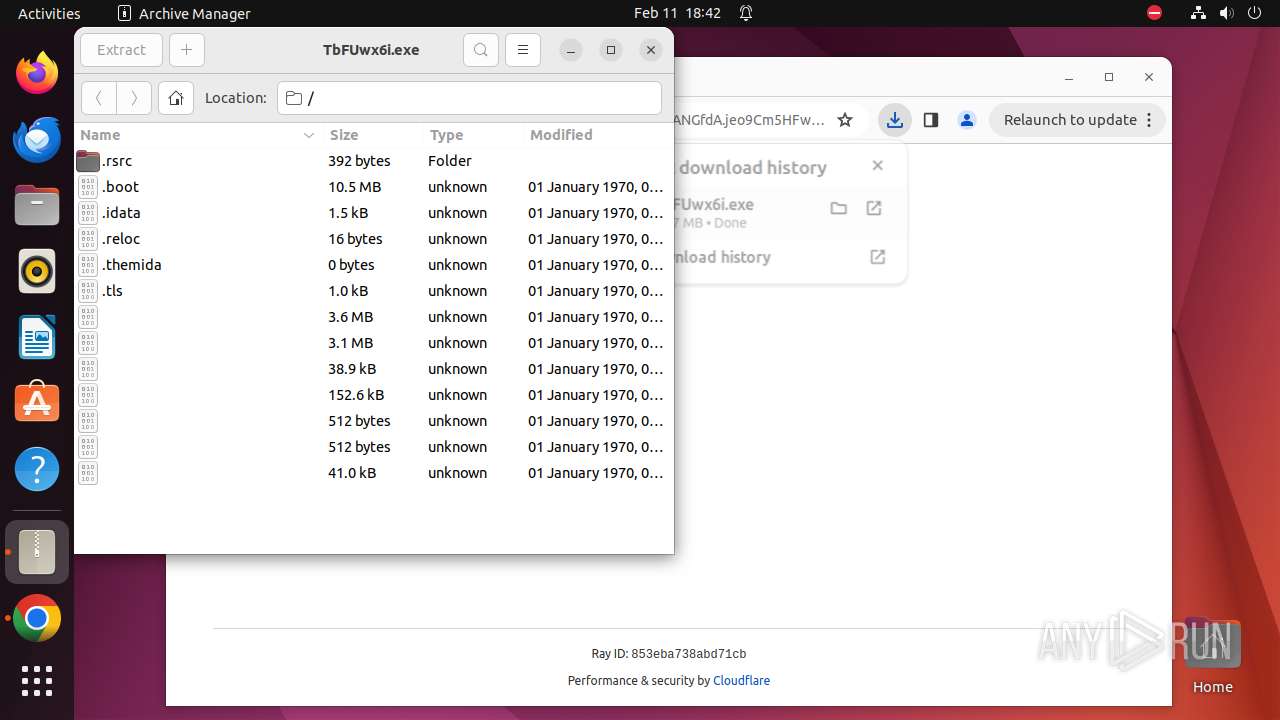
Task: Close the Chrome download history popup
Action: (x=878, y=166)
